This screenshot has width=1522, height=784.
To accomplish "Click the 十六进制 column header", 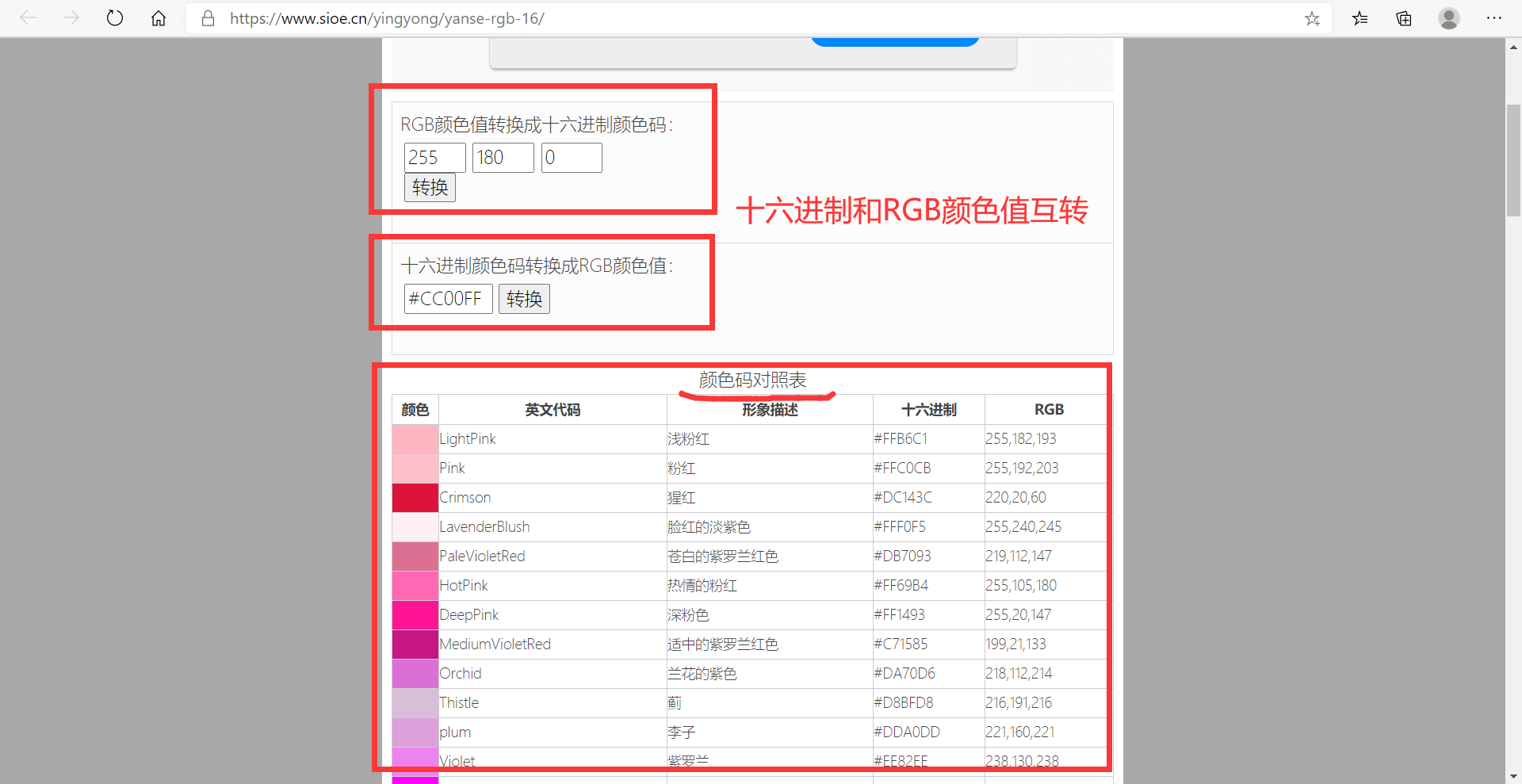I will (929, 410).
